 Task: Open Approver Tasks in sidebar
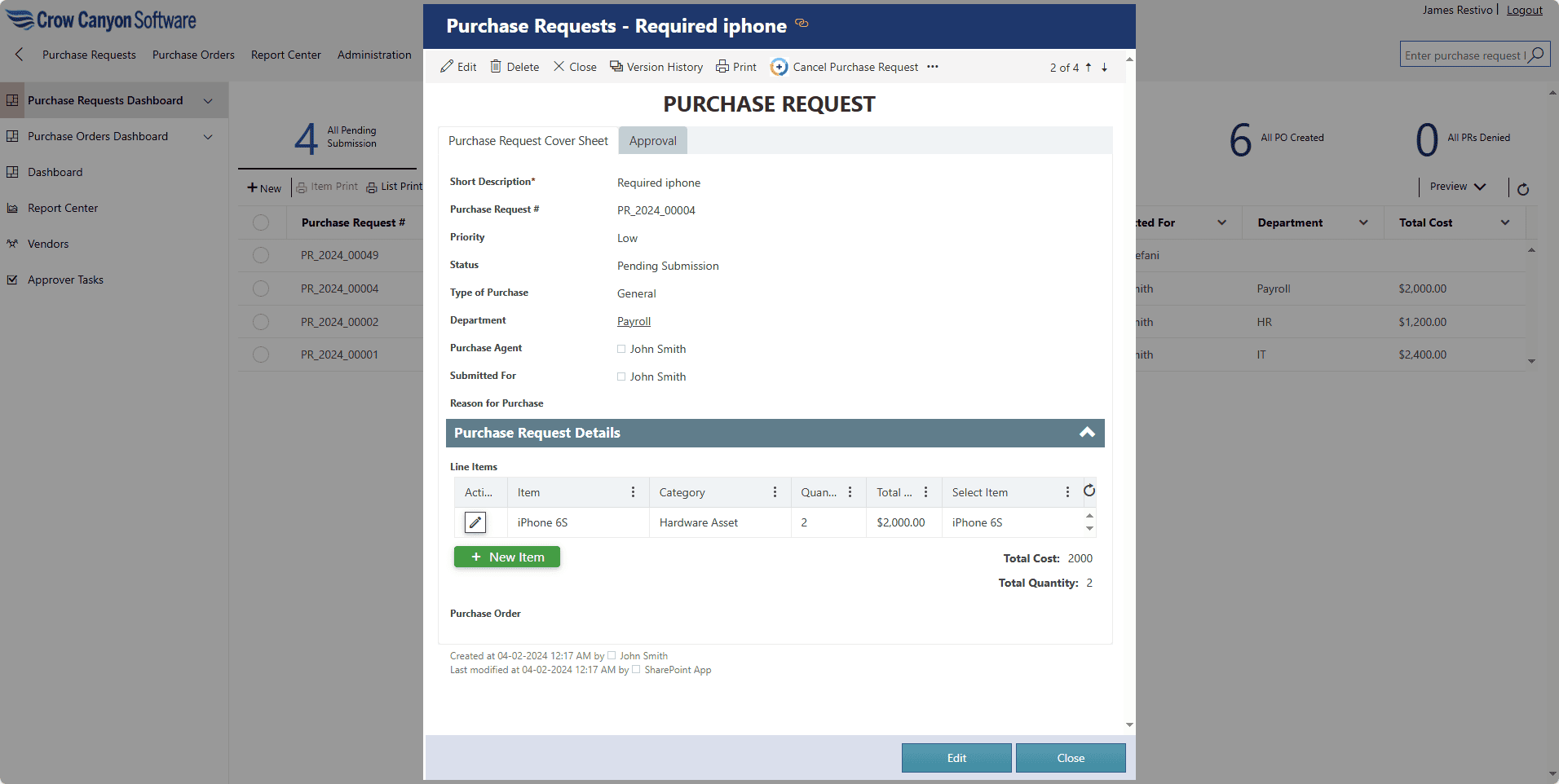click(65, 280)
